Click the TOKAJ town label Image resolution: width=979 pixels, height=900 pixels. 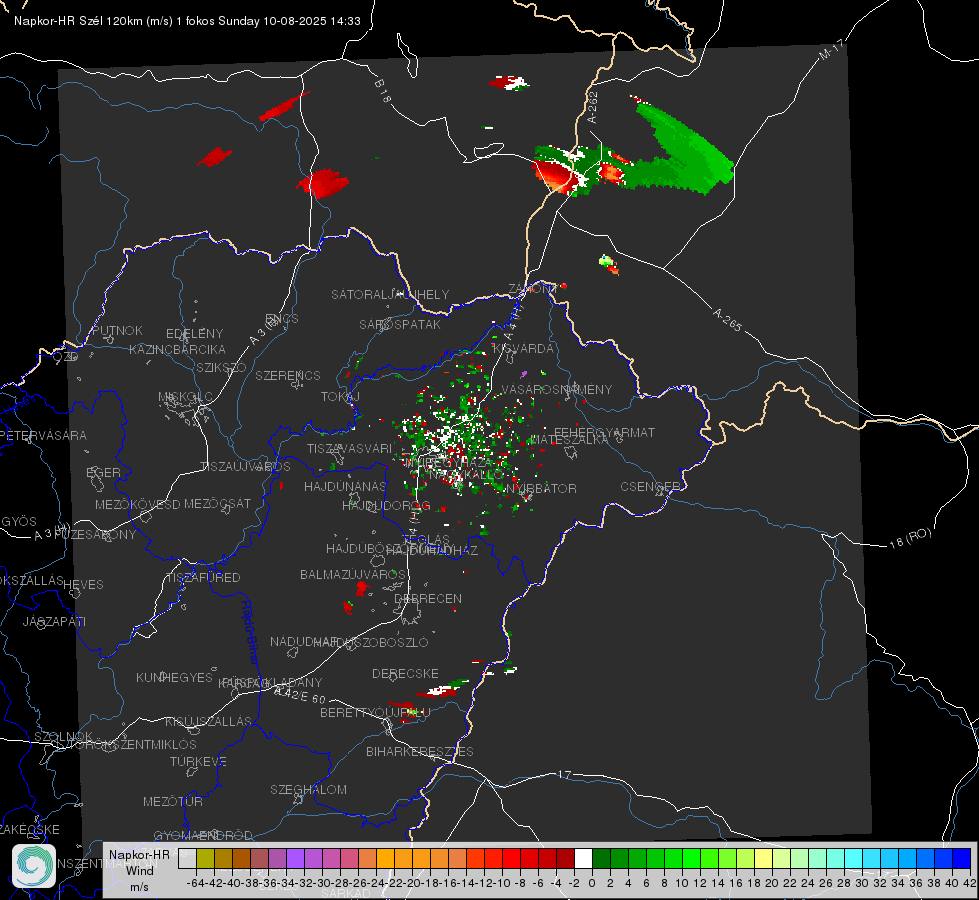(340, 397)
